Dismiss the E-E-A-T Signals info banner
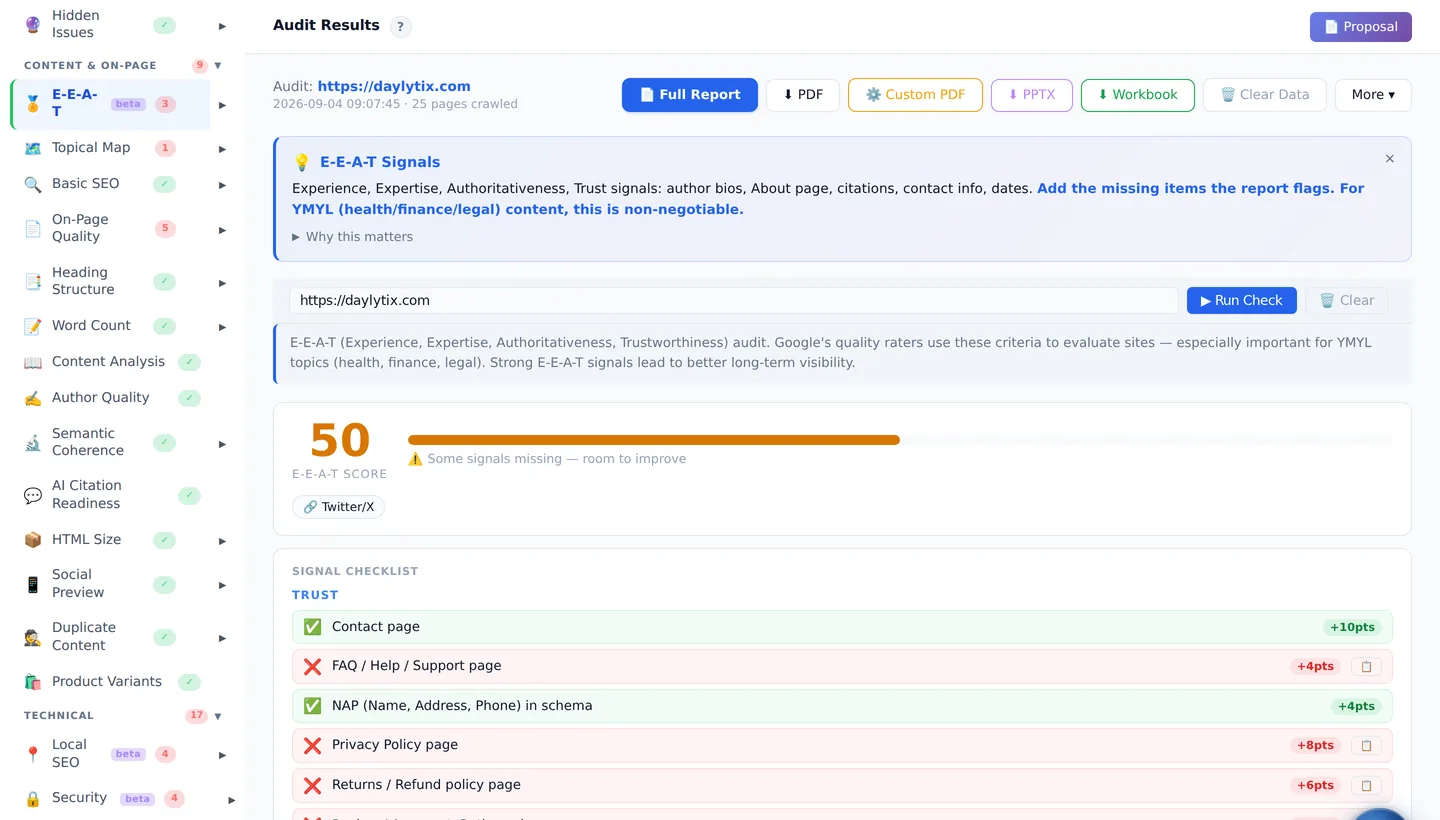The image size is (1440, 820). (1389, 158)
